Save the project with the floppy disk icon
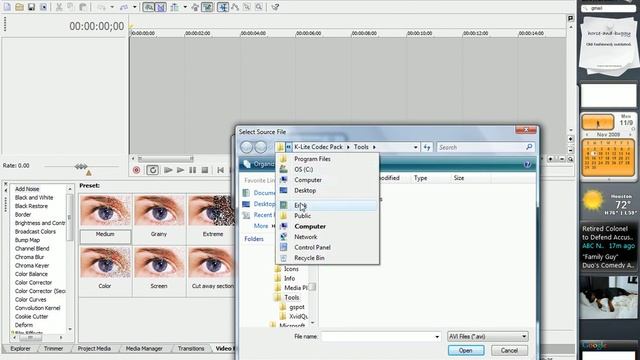The width and height of the screenshot is (640, 360). (x=31, y=7)
